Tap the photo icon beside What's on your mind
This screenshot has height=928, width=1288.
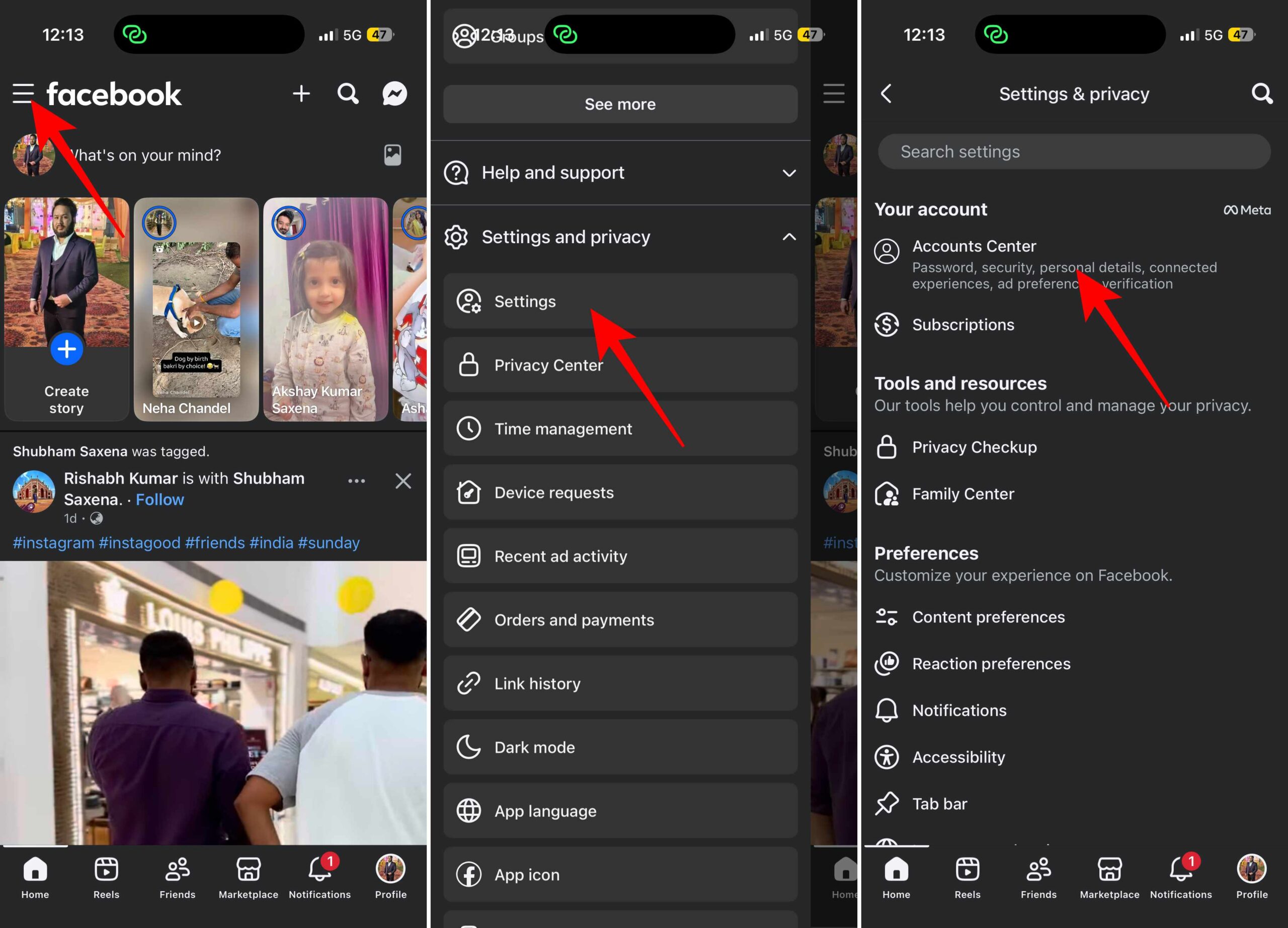[x=392, y=154]
